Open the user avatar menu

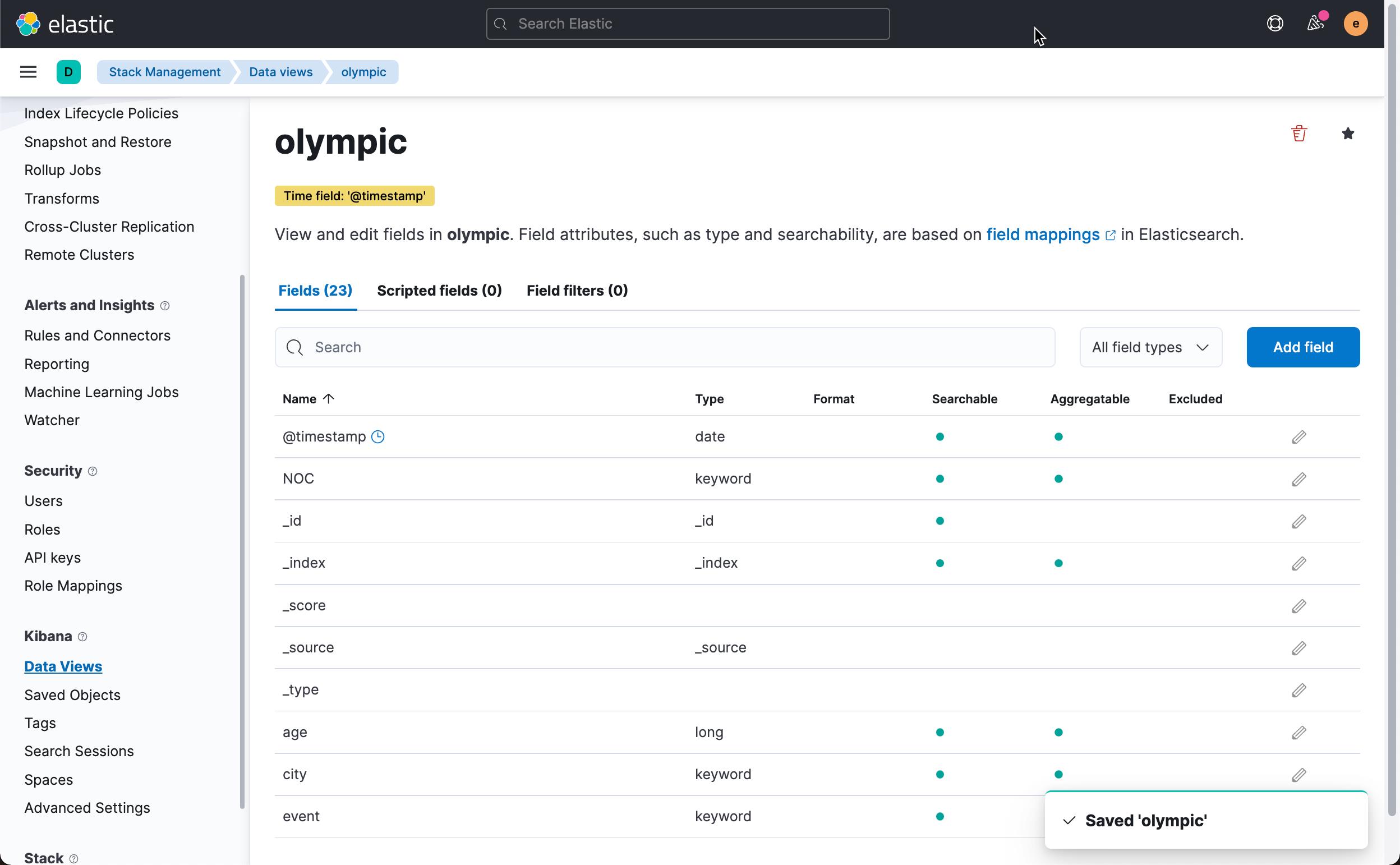click(x=1355, y=24)
